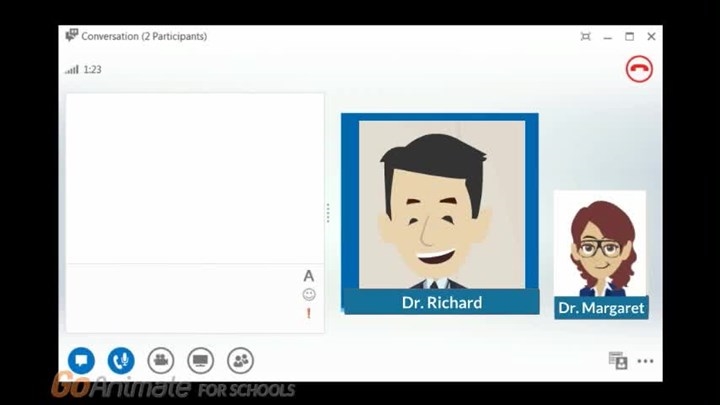Maximize the conversation window
The image size is (720, 405).
coord(629,36)
